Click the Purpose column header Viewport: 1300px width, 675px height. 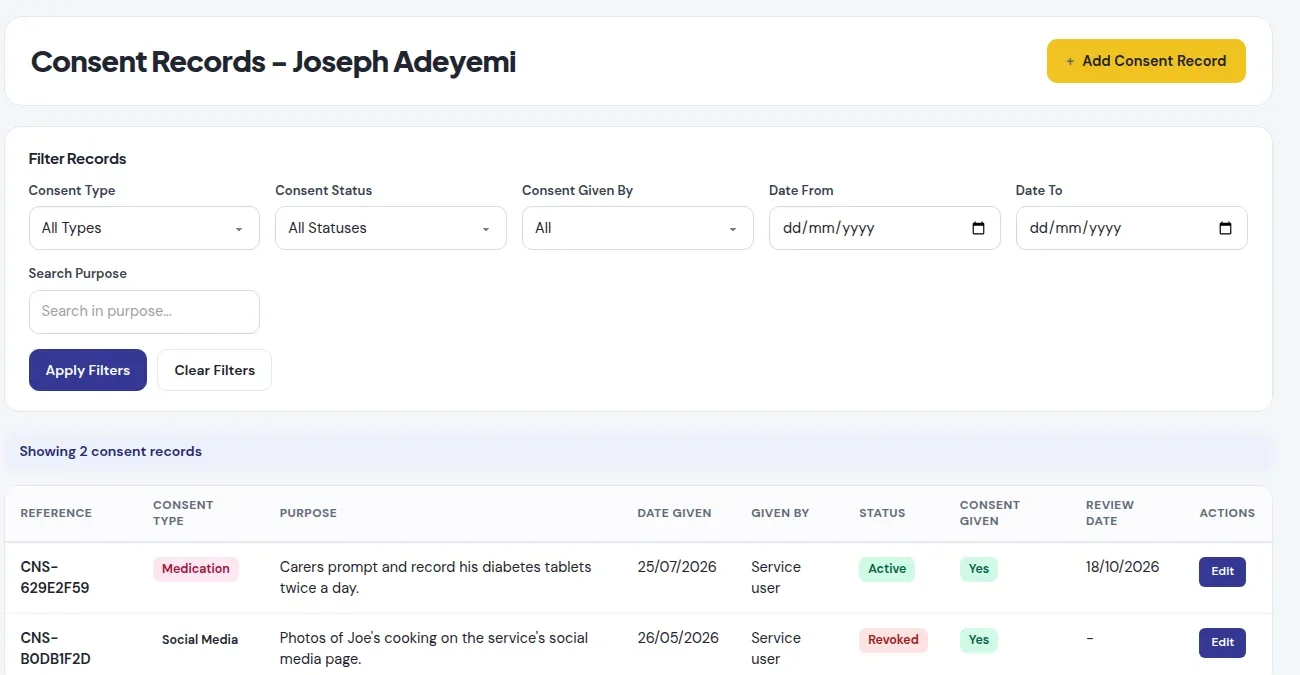308,513
